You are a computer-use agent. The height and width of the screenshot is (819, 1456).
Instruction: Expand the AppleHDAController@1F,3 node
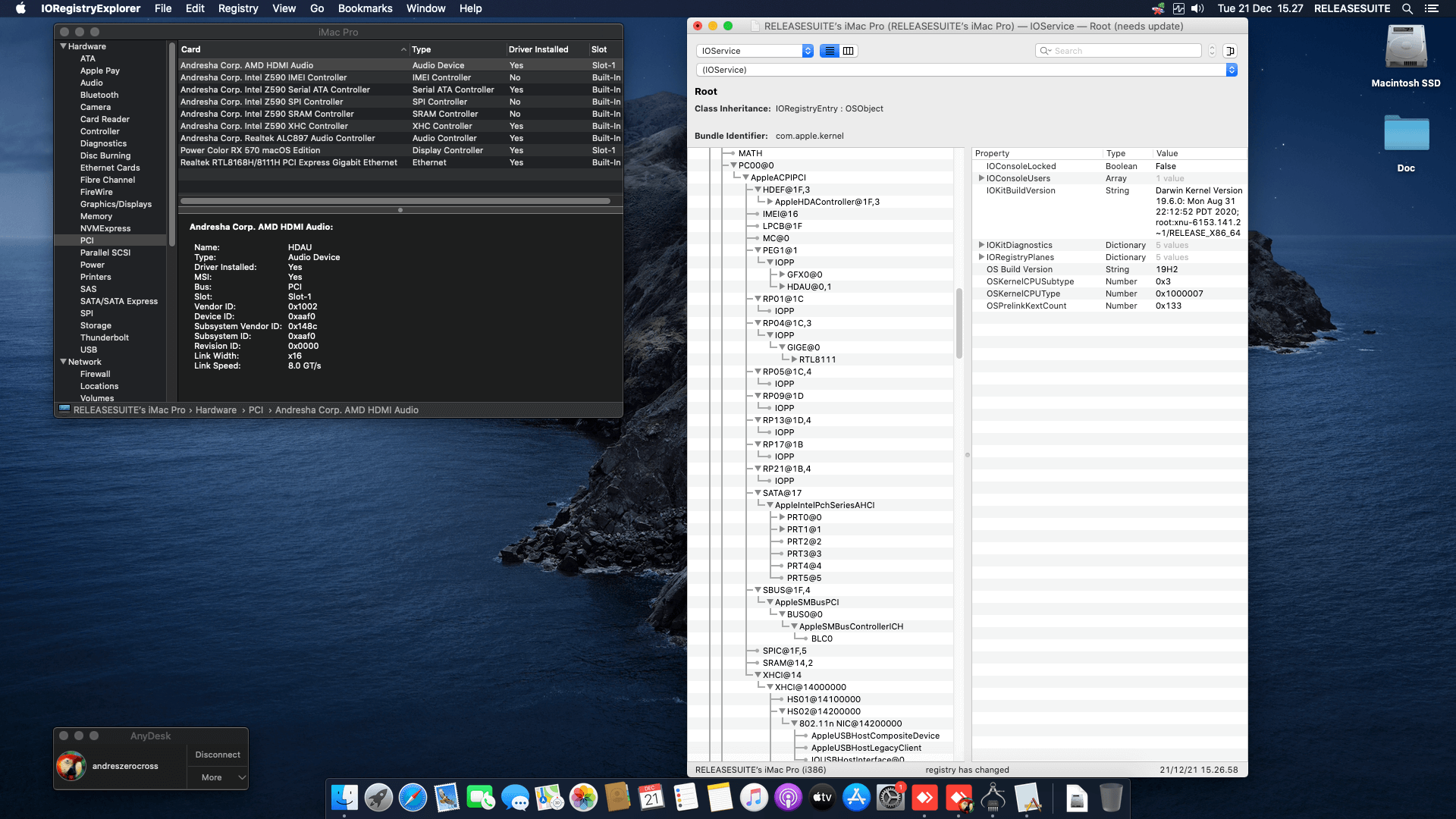(x=770, y=202)
